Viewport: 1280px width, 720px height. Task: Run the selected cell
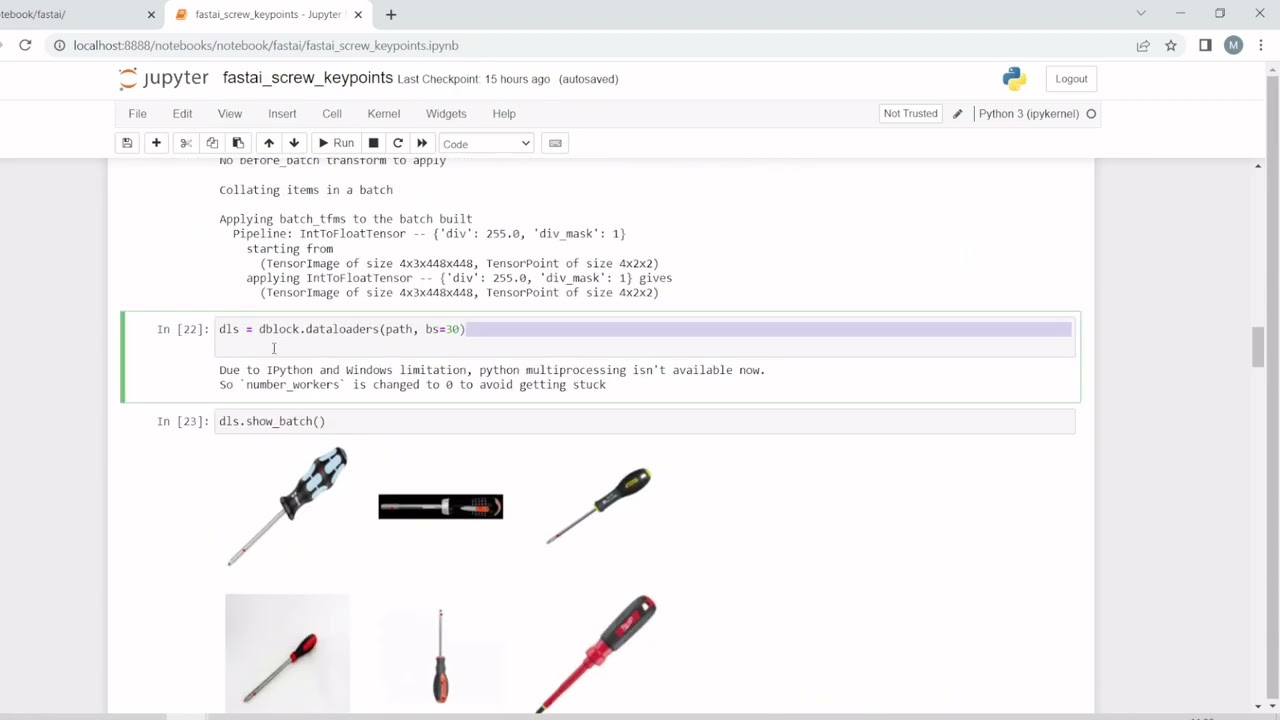336,143
